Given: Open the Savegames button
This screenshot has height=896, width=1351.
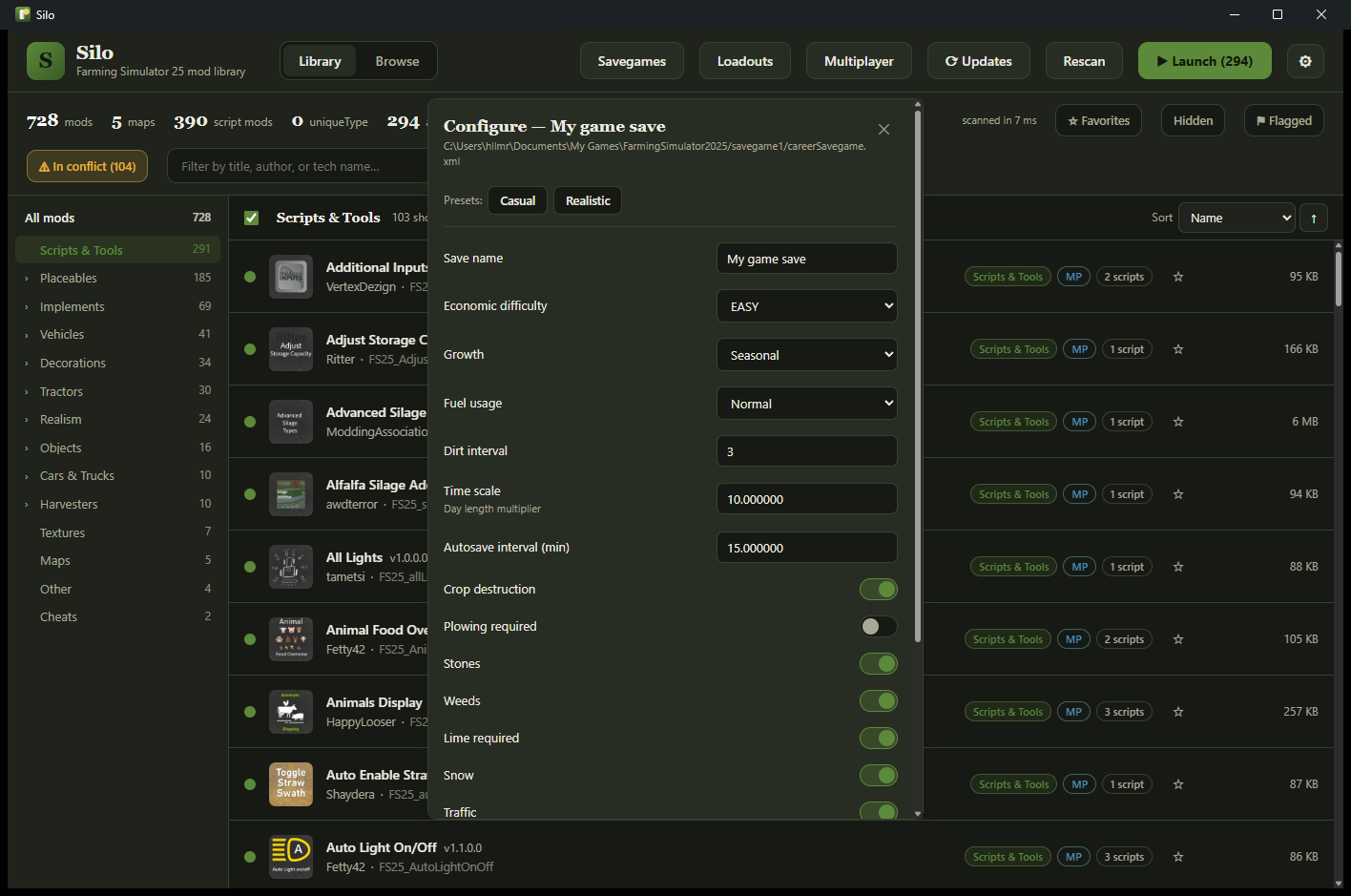Looking at the screenshot, I should (632, 61).
